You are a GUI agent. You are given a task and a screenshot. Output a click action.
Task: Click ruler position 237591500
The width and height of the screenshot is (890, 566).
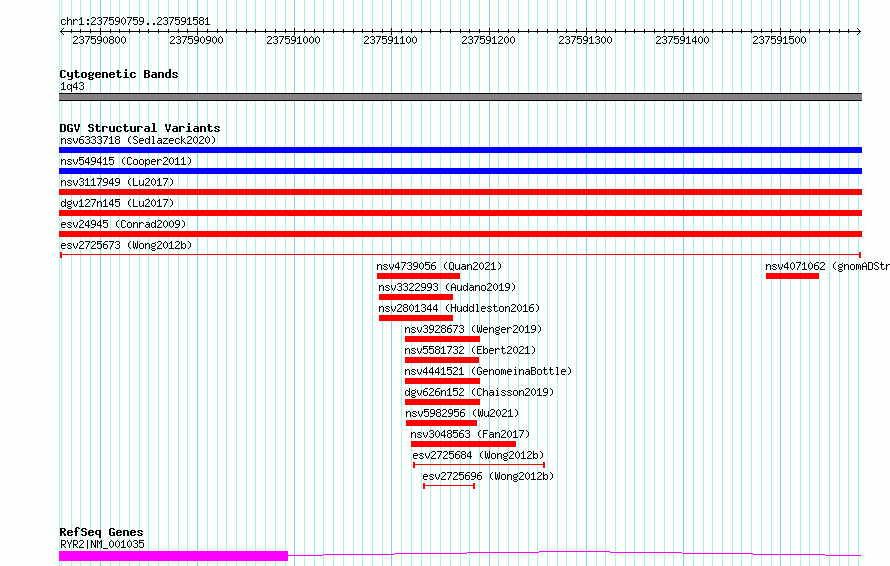click(x=779, y=40)
